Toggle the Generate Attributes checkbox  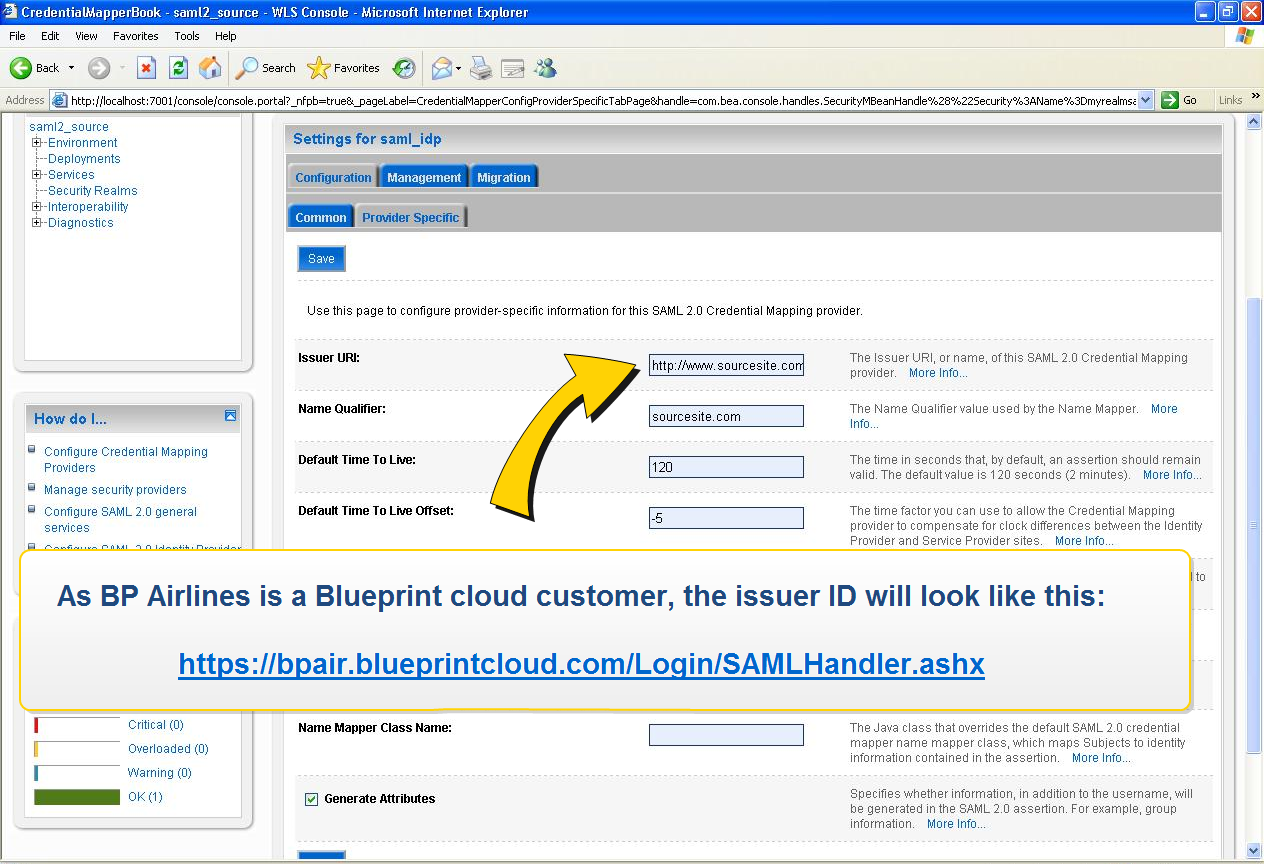[x=311, y=799]
